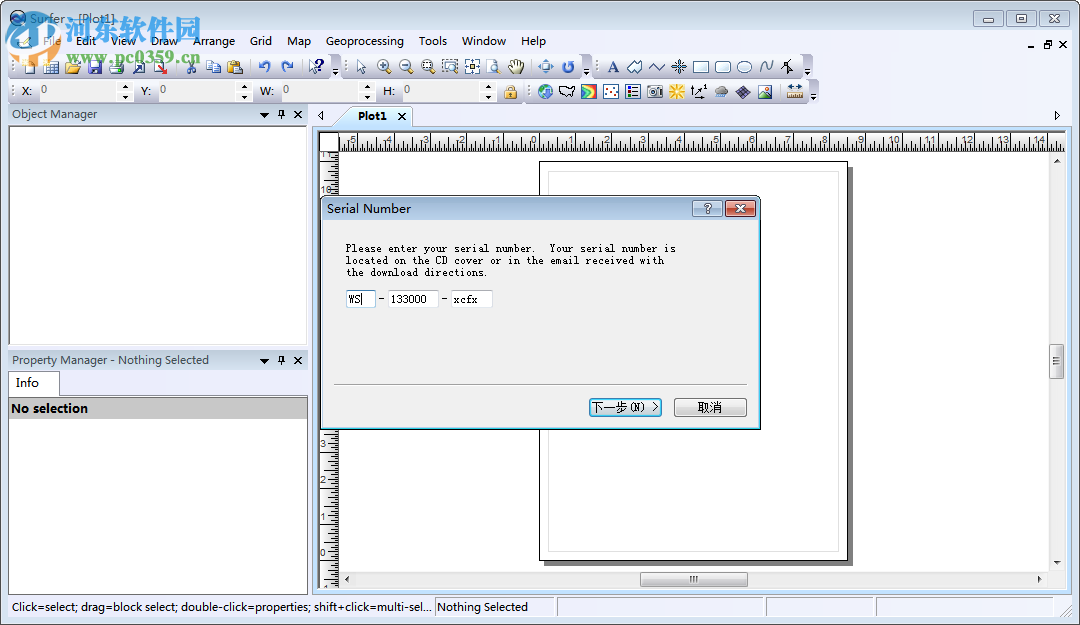Cut selection with the scissors icon
Viewport: 1080px width, 625px height.
pyautogui.click(x=192, y=67)
